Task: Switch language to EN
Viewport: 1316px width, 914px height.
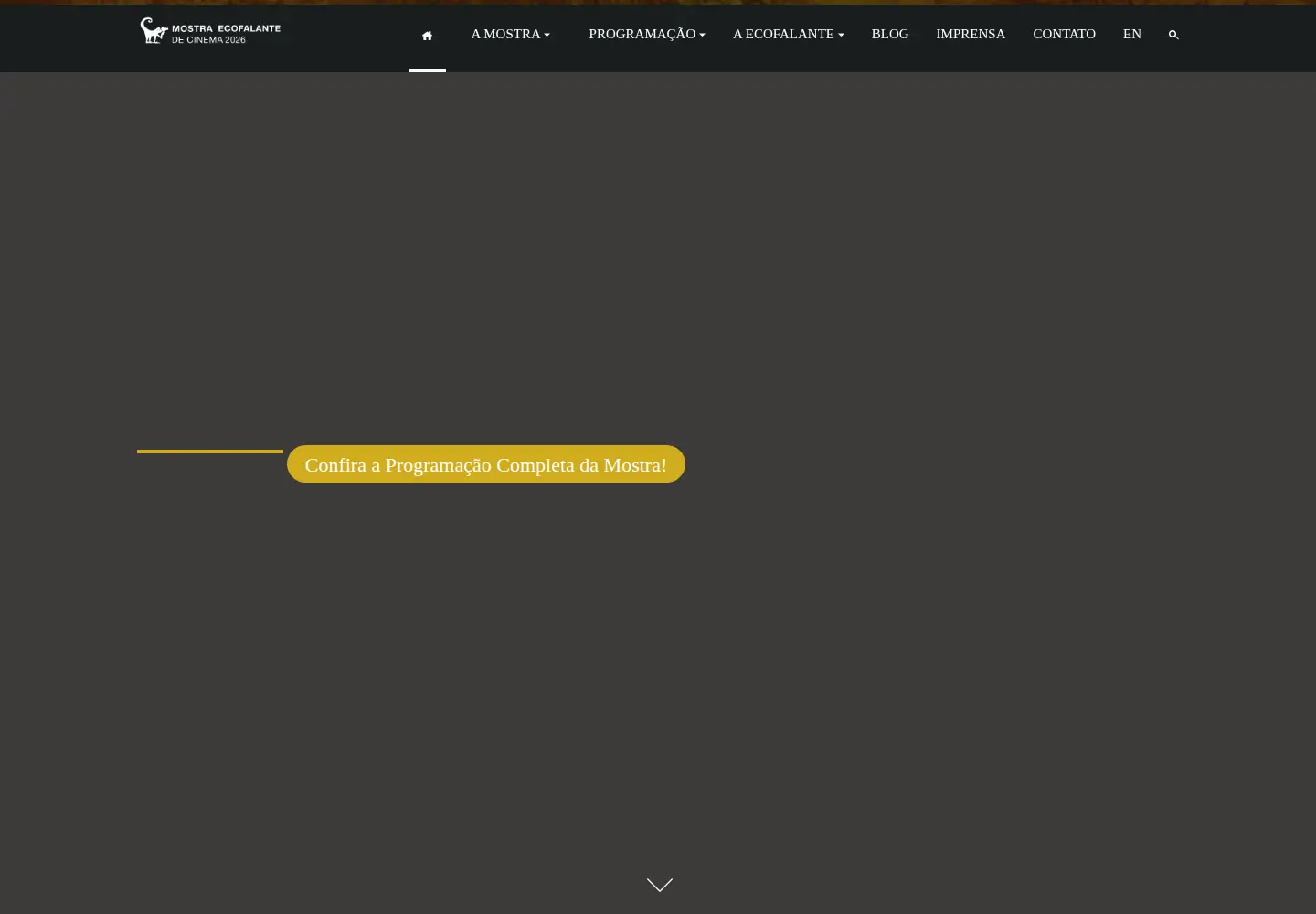Action: (x=1131, y=34)
